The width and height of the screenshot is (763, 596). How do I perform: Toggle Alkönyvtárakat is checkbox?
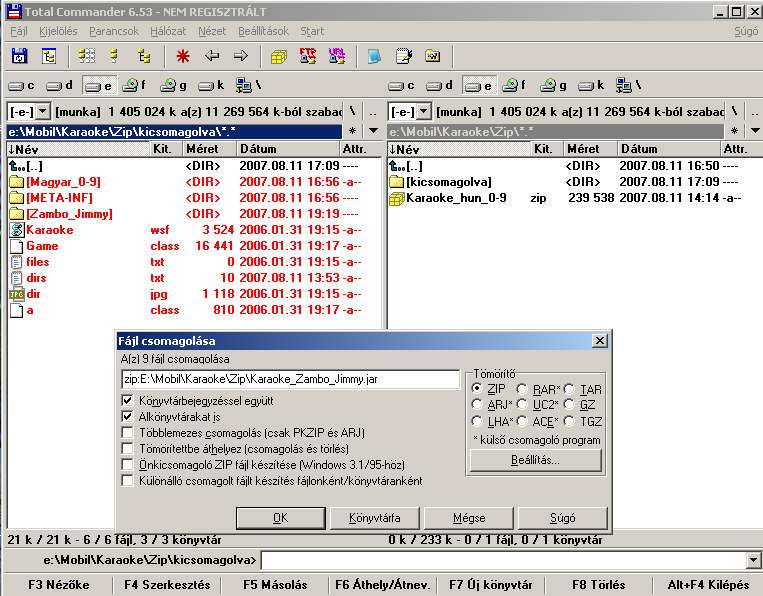tap(127, 417)
